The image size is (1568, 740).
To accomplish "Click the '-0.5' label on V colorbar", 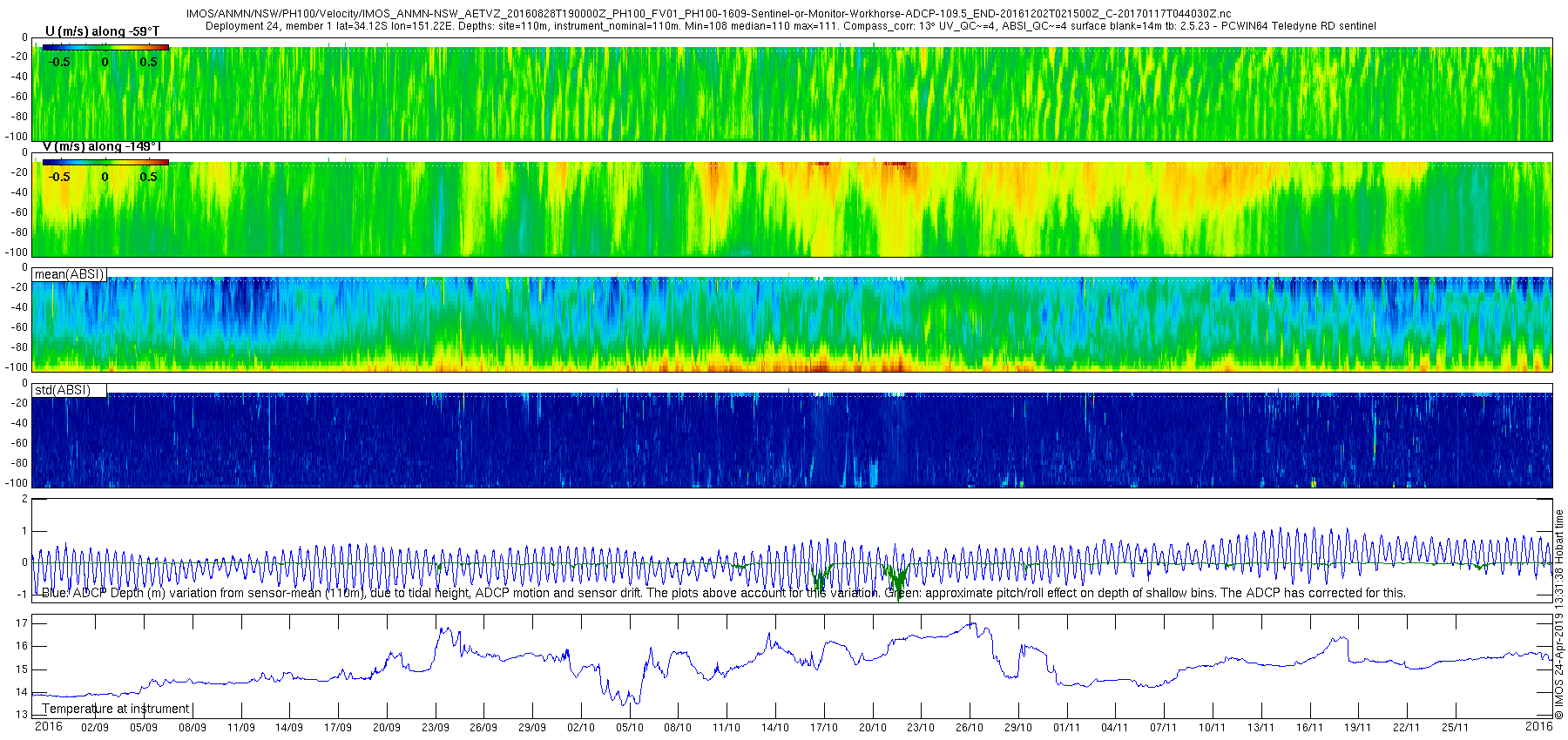I will pos(59,177).
